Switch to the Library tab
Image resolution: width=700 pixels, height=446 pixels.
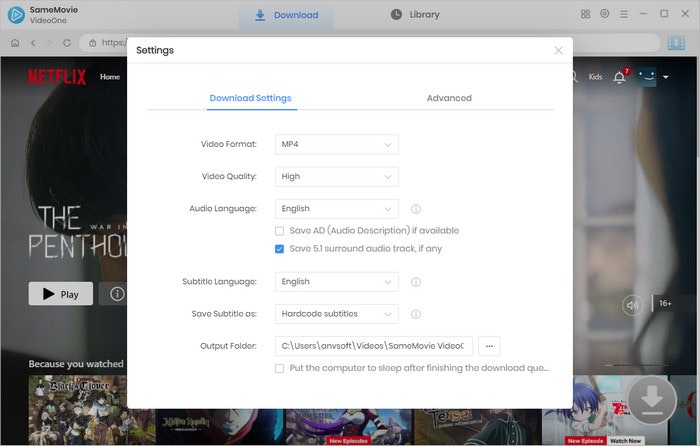415,15
